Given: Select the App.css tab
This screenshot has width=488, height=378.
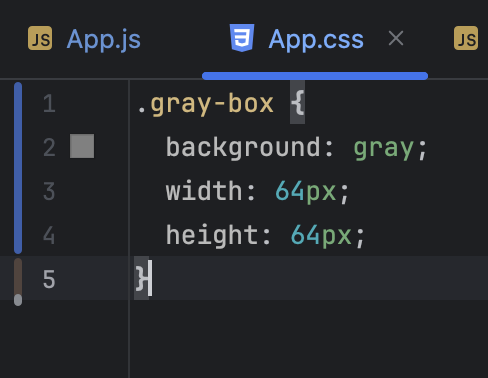Looking at the screenshot, I should coord(315,39).
